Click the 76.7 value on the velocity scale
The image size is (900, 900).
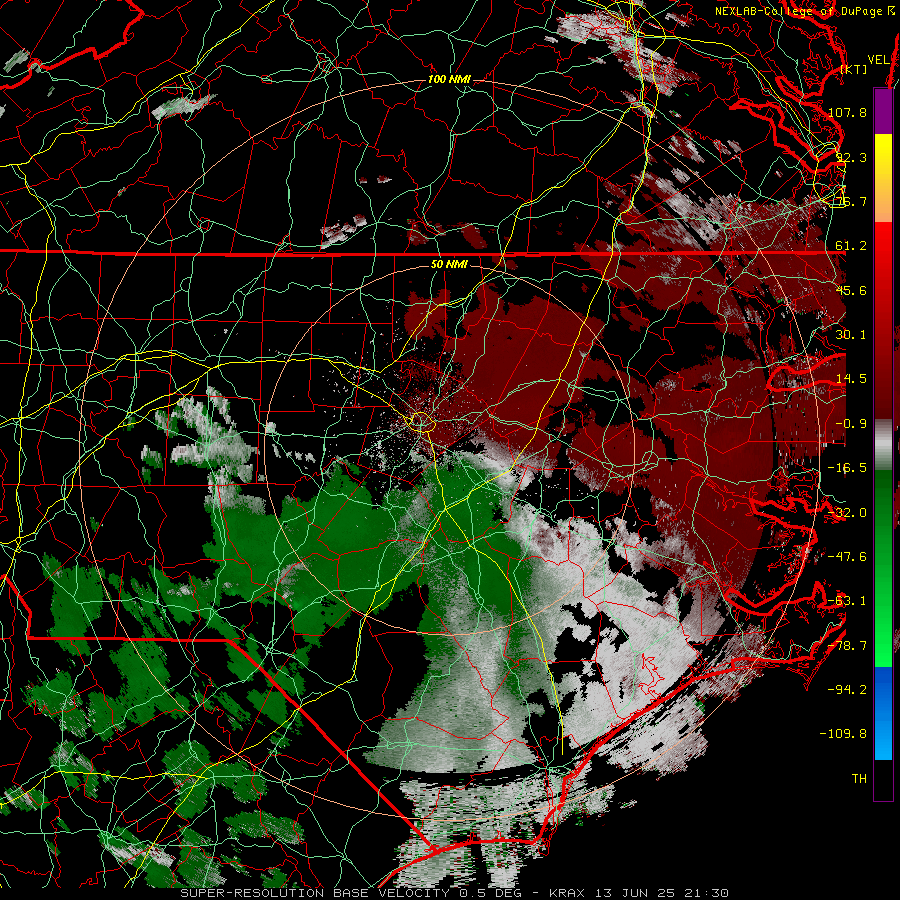tap(851, 201)
